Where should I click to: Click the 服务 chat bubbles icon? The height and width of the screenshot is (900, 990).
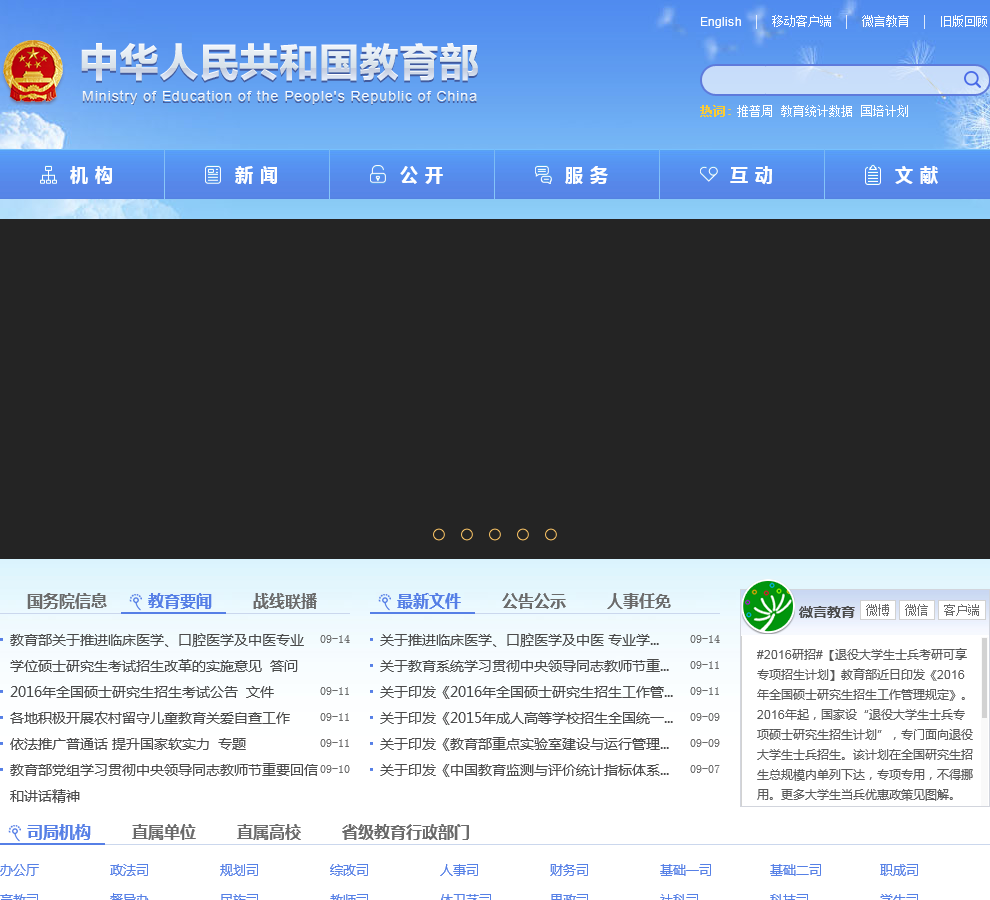543,176
